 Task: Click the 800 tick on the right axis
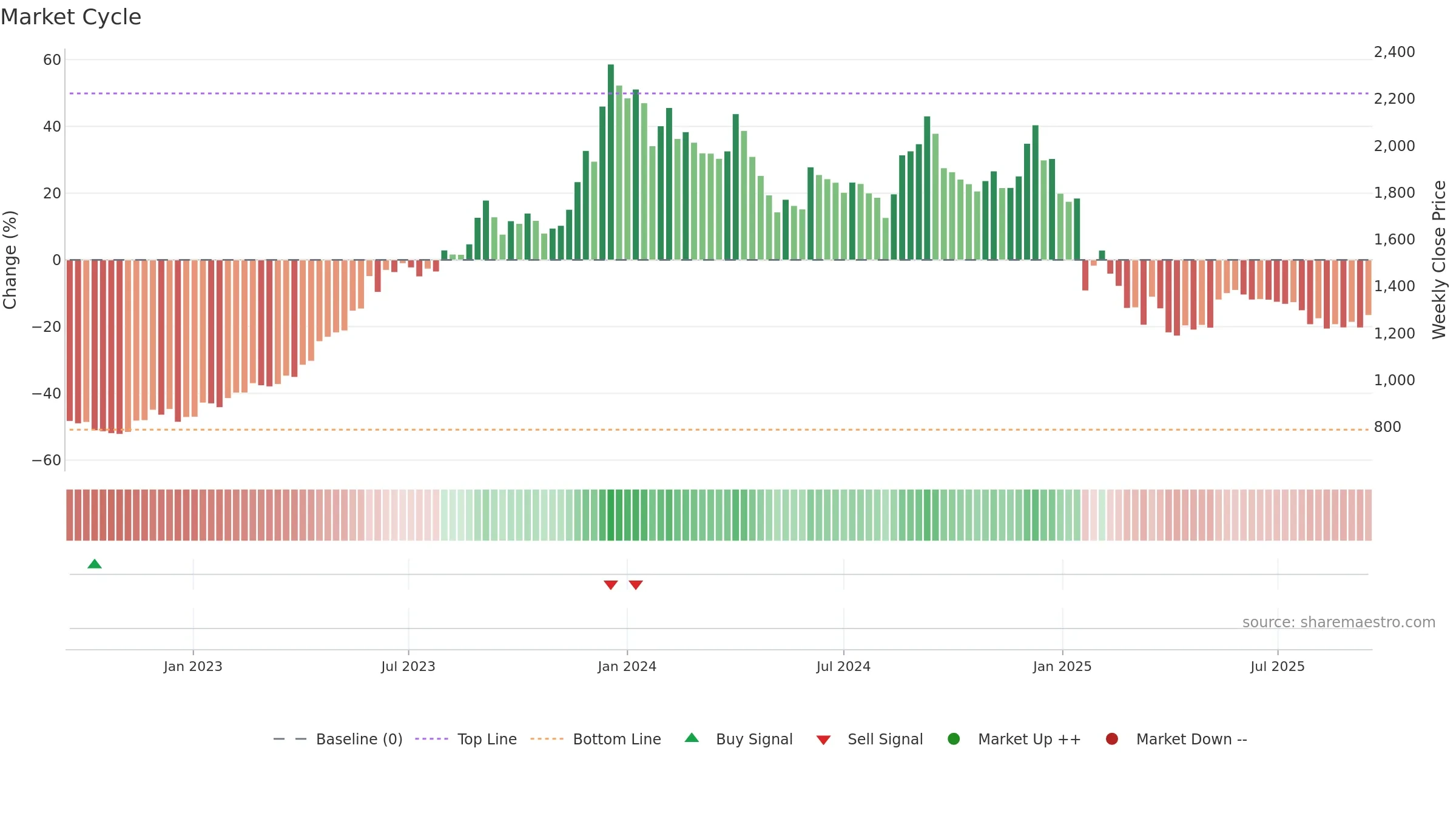pyautogui.click(x=1387, y=427)
